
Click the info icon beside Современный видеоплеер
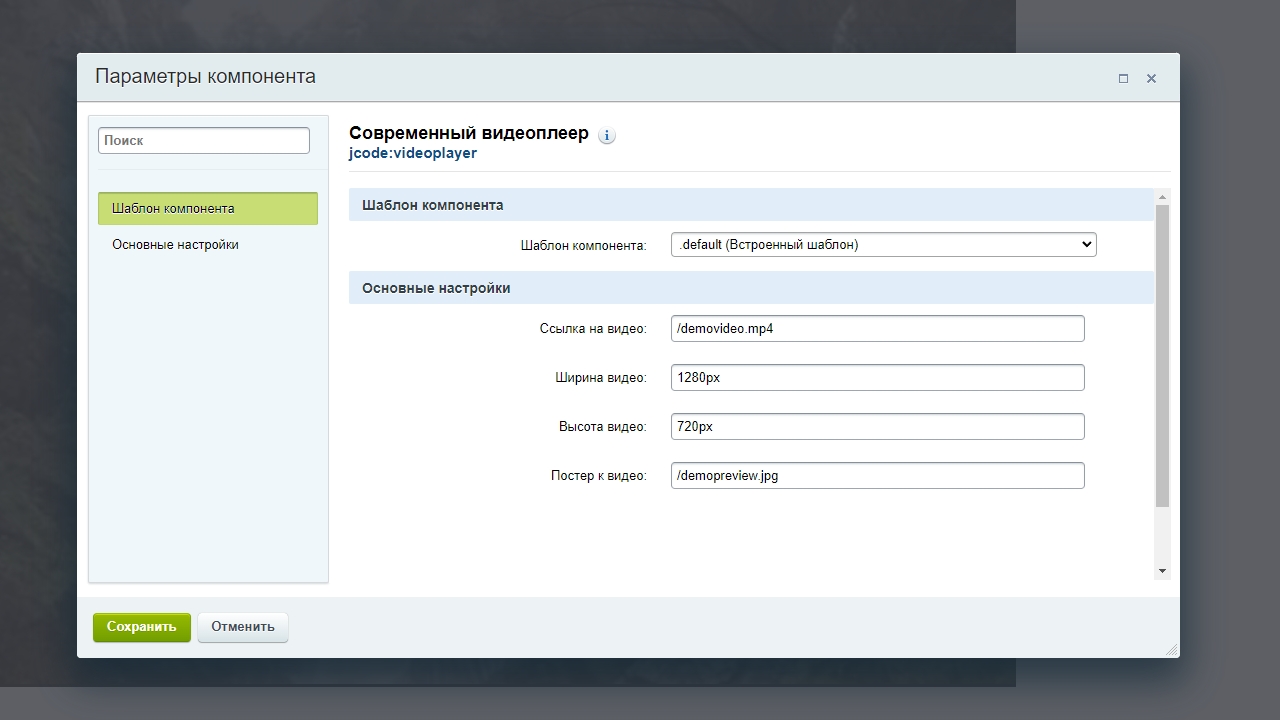607,135
